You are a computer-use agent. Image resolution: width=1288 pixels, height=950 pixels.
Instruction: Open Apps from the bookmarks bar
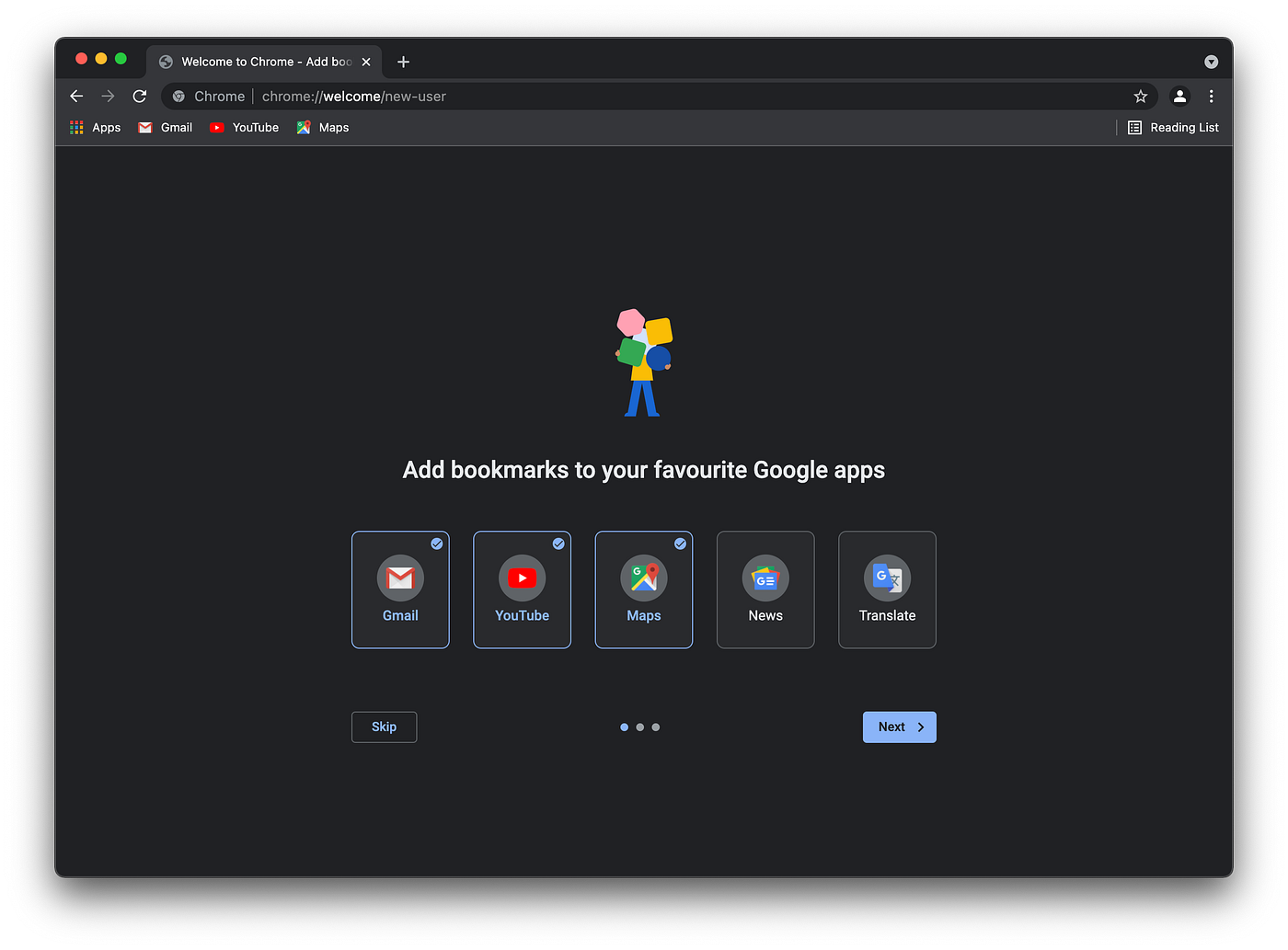pyautogui.click(x=96, y=128)
